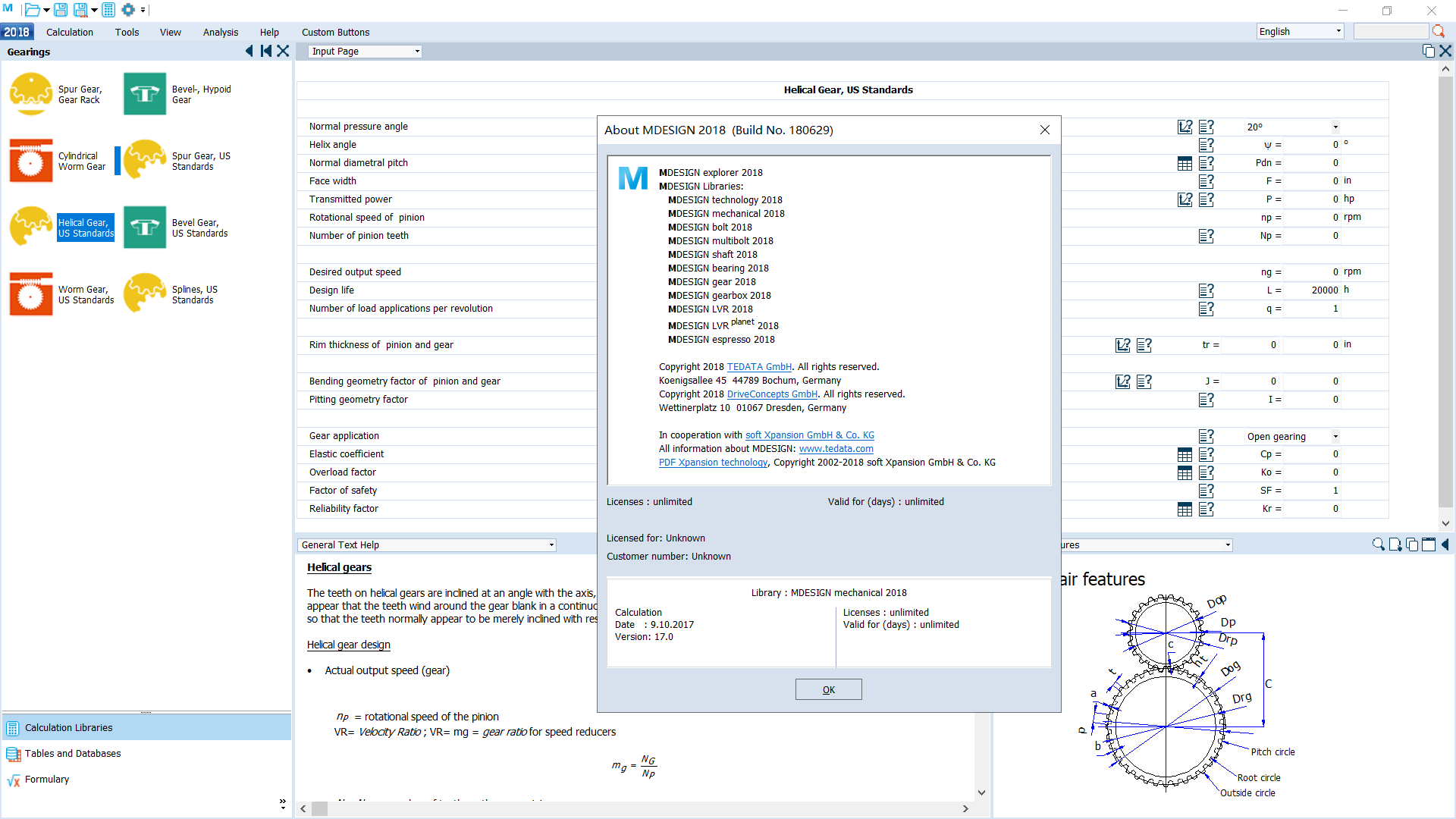Click the calculator toolbar icon
1456x819 pixels.
click(x=108, y=10)
